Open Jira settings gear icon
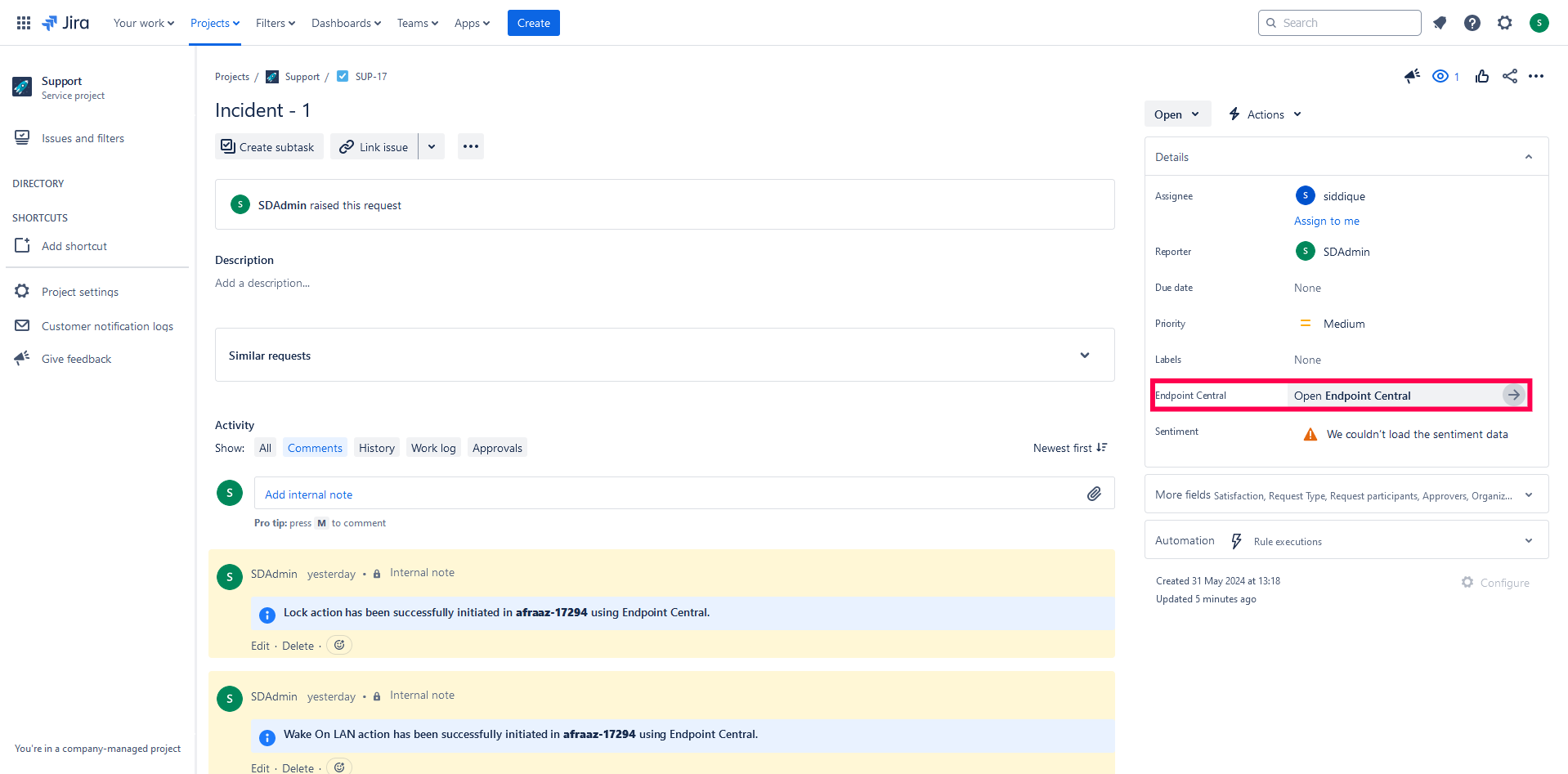This screenshot has height=774, width=1568. click(x=1505, y=23)
